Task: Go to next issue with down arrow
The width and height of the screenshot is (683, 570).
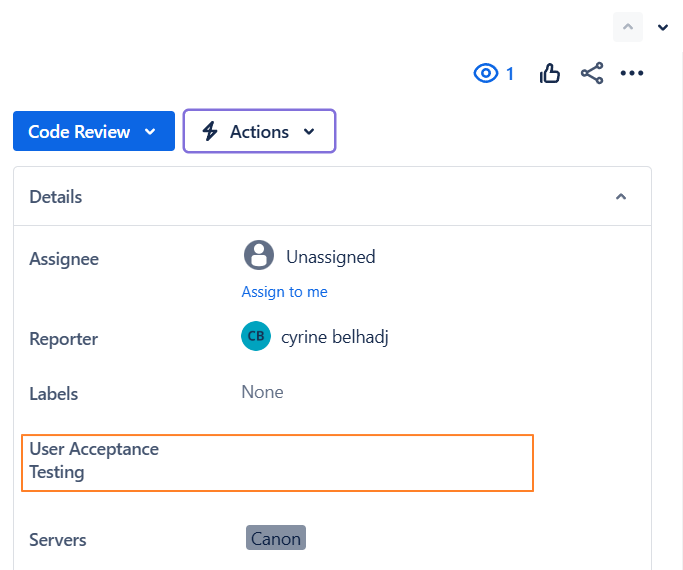Action: pyautogui.click(x=663, y=27)
